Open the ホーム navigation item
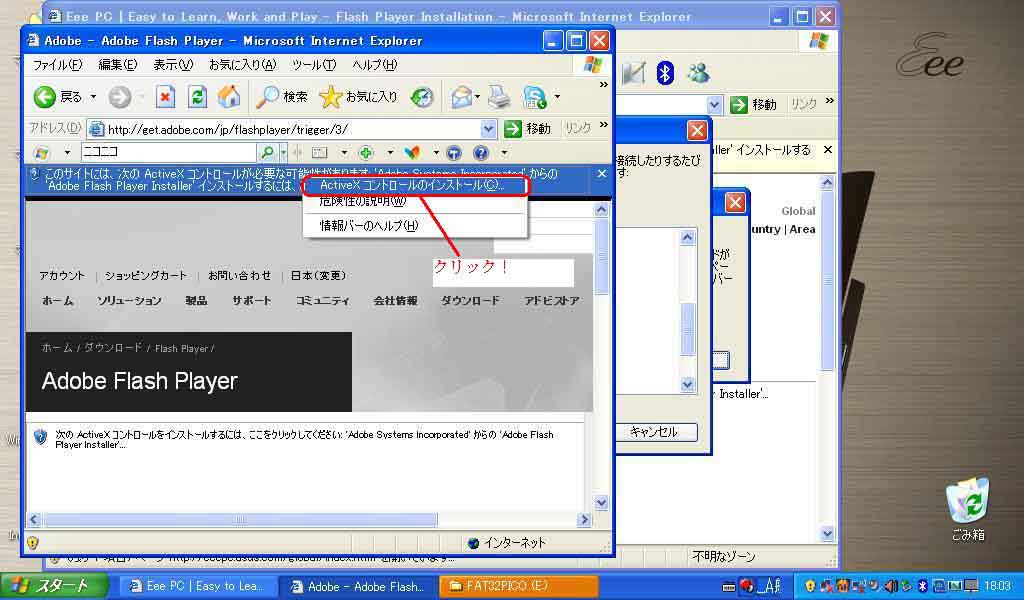Screen dimensions: 1024x600 [x=57, y=301]
